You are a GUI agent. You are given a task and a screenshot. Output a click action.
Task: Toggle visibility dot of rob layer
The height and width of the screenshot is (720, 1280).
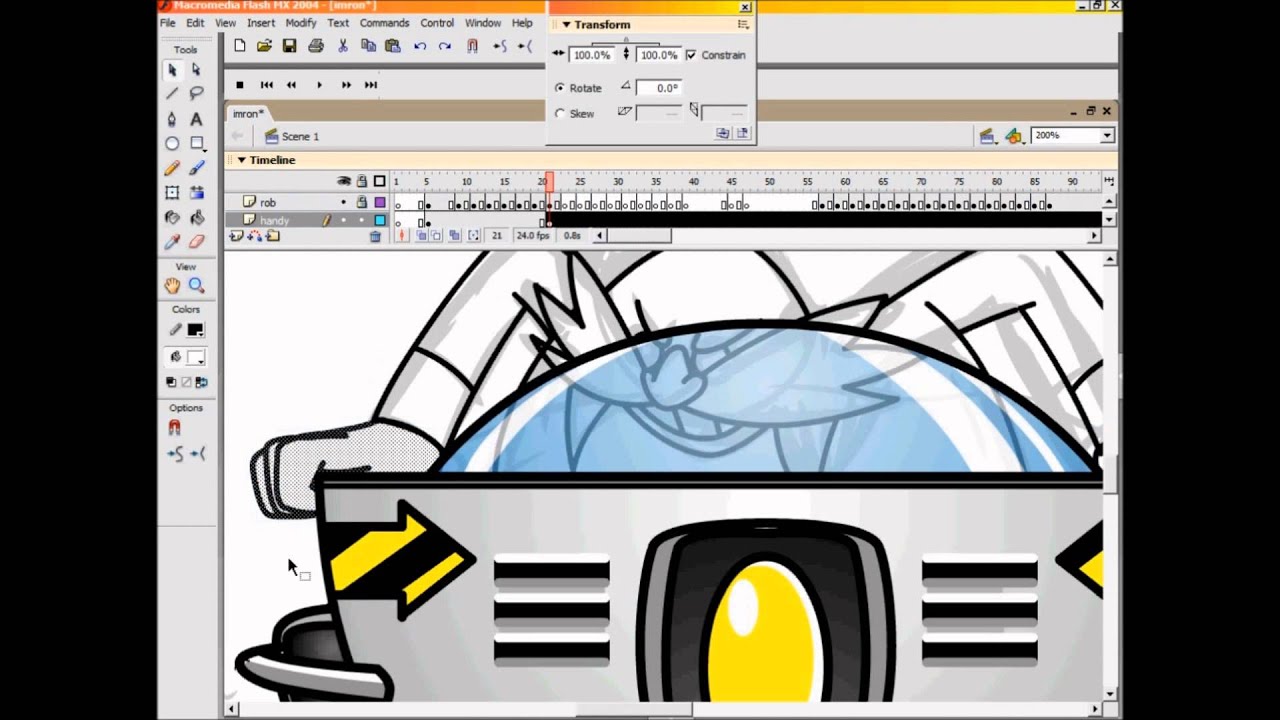click(x=343, y=203)
